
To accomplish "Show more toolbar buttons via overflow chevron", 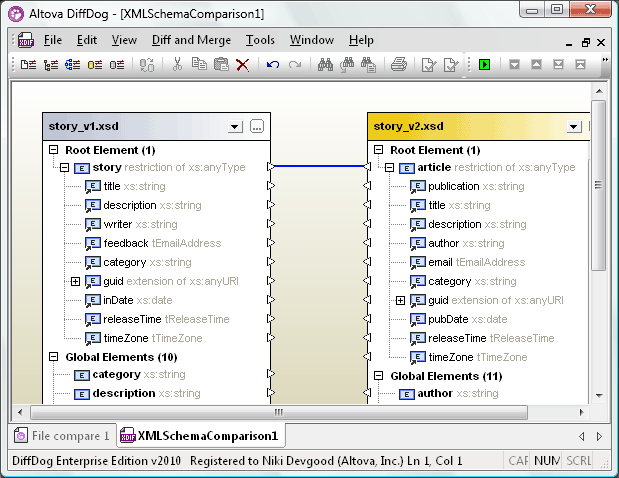I will [x=605, y=60].
